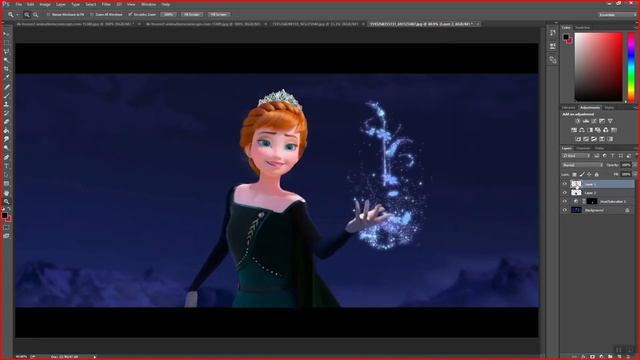Disable Scrubby Zoom checkbox
This screenshot has width=640, height=360.
click(130, 15)
